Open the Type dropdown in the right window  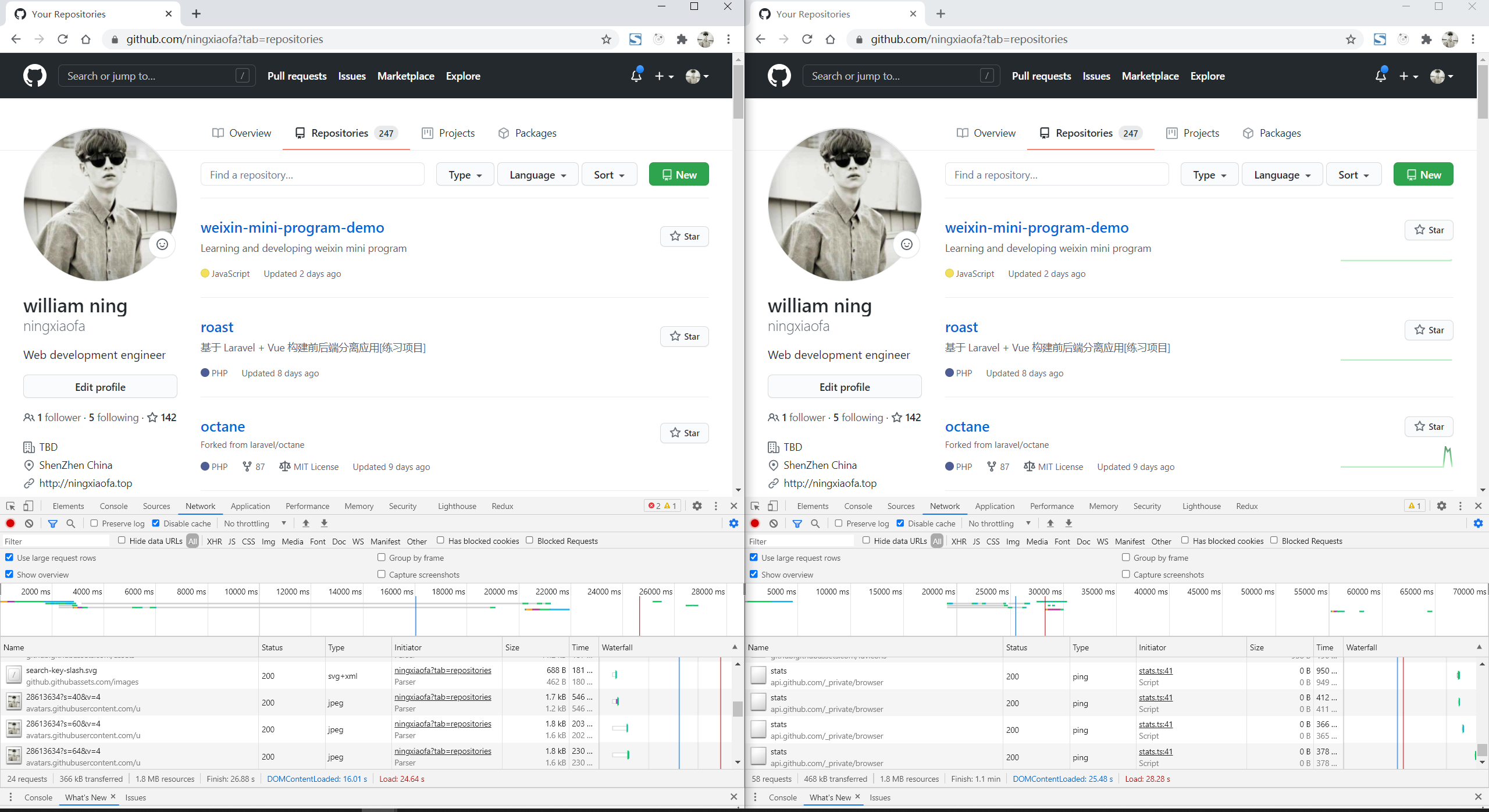click(x=1210, y=174)
